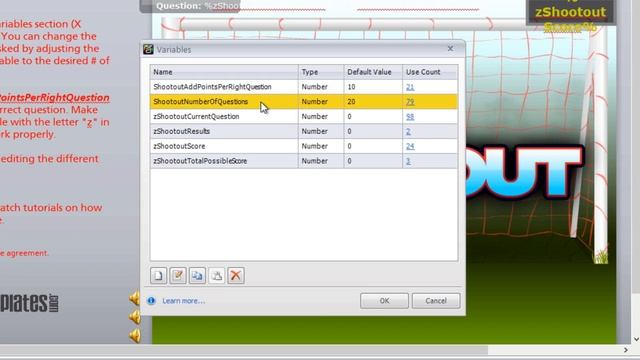Open use count 24 for zShootoutScore
640x360 pixels.
coord(410,146)
